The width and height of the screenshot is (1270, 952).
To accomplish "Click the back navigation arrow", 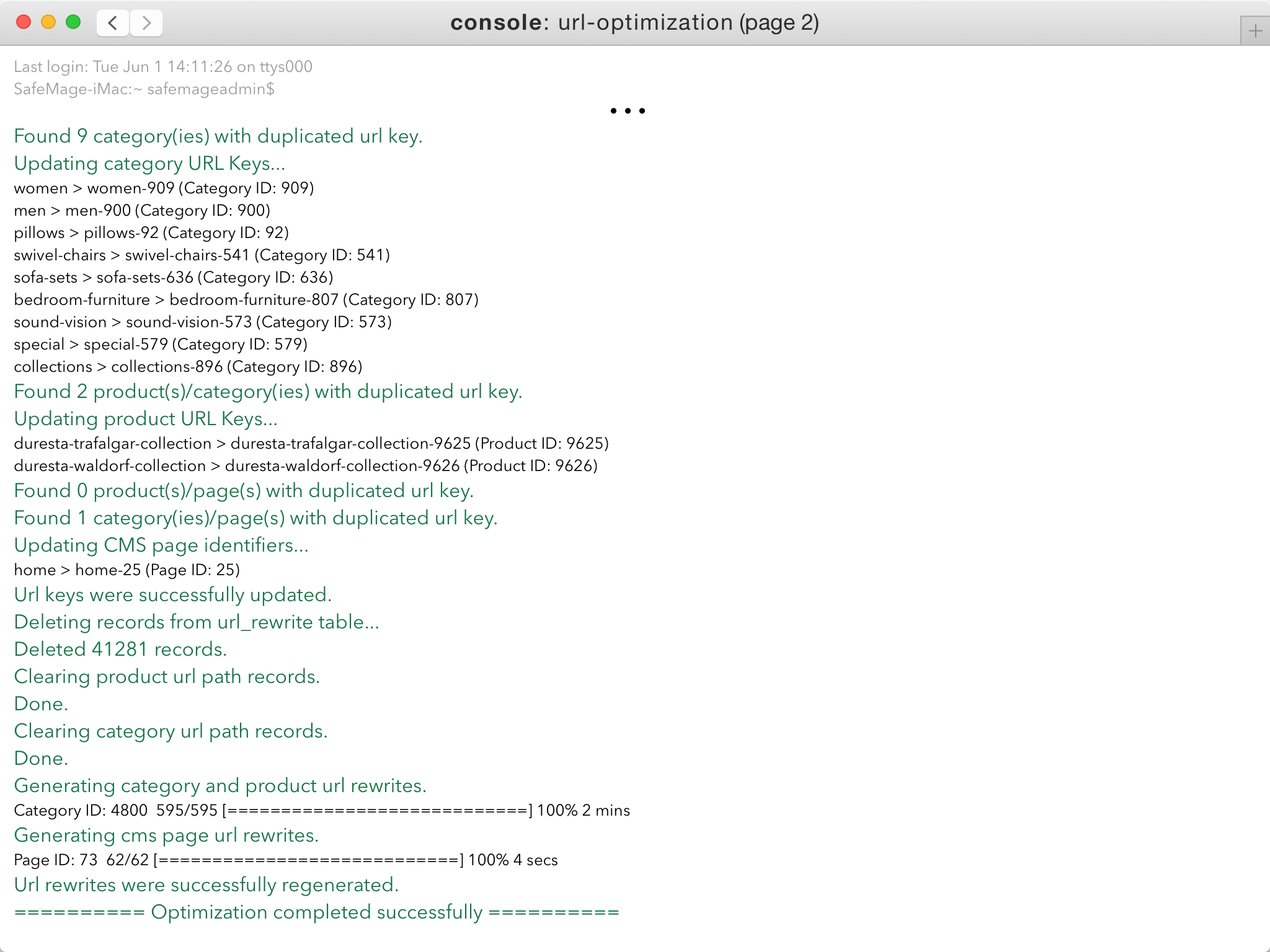I will coord(113,23).
